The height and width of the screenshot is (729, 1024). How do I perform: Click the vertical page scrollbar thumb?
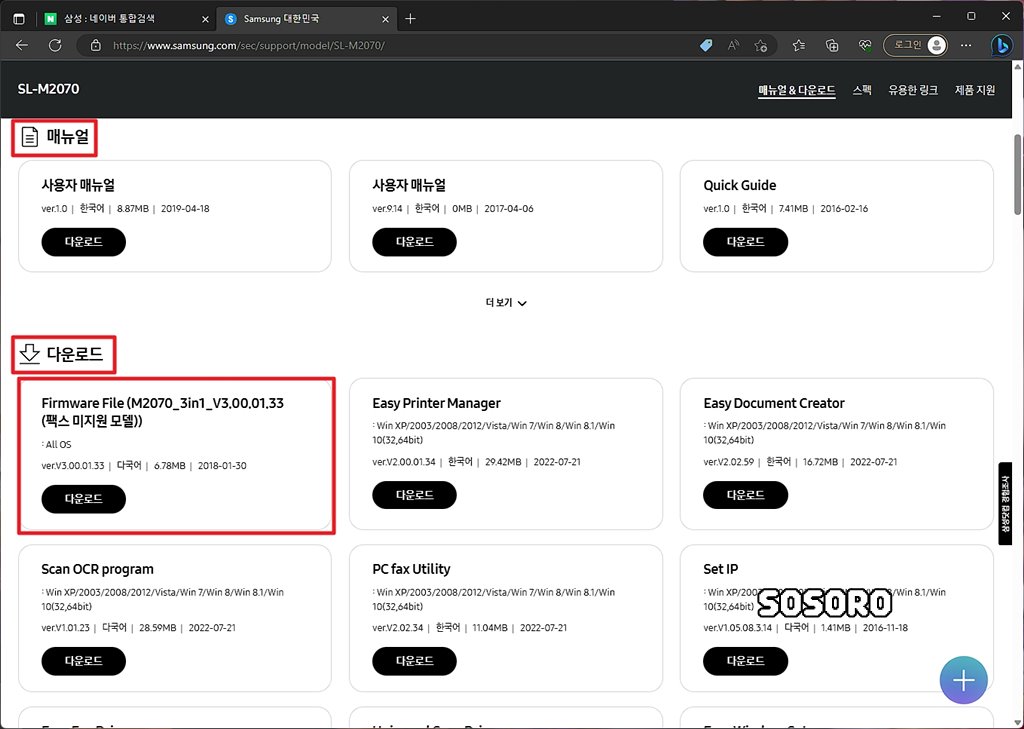(1017, 174)
